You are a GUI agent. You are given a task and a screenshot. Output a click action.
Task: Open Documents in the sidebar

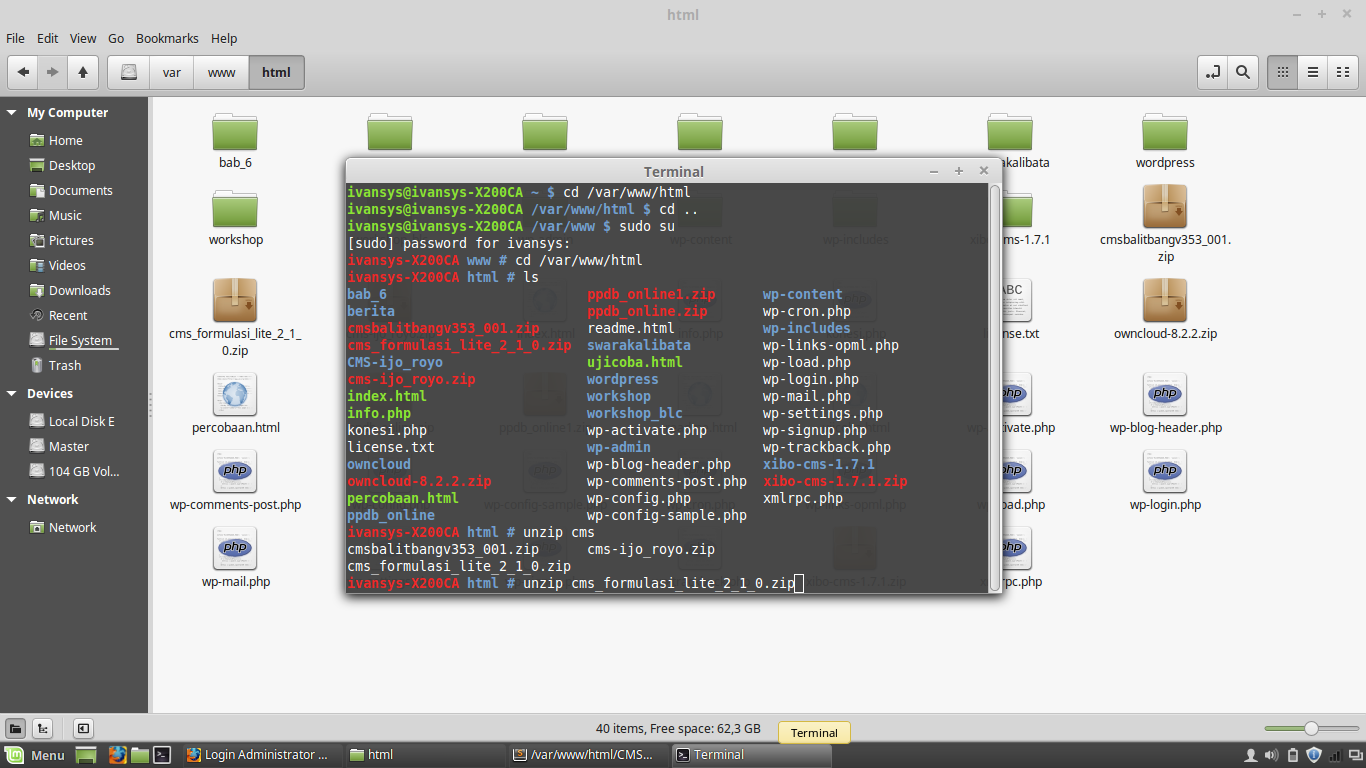tap(80, 191)
